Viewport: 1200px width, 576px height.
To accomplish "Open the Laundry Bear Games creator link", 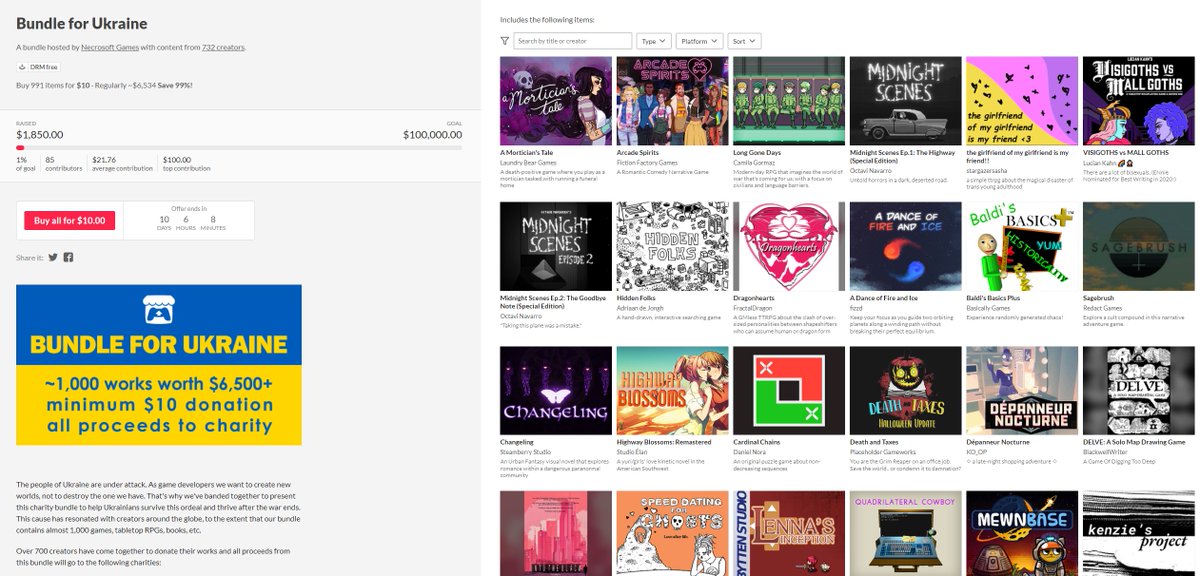I will click(x=530, y=163).
